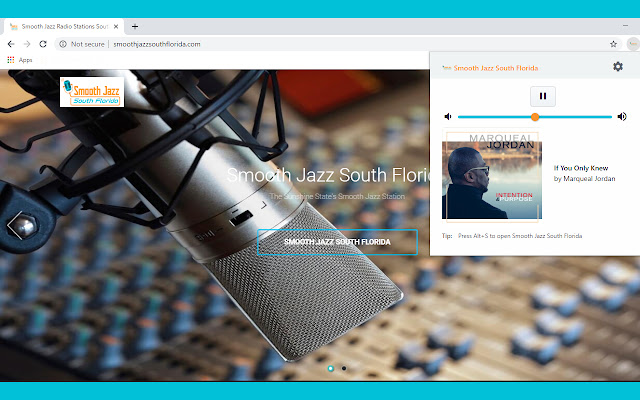Go to previous slide with left arrow
This screenshot has height=400, width=640.
[x=15, y=225]
